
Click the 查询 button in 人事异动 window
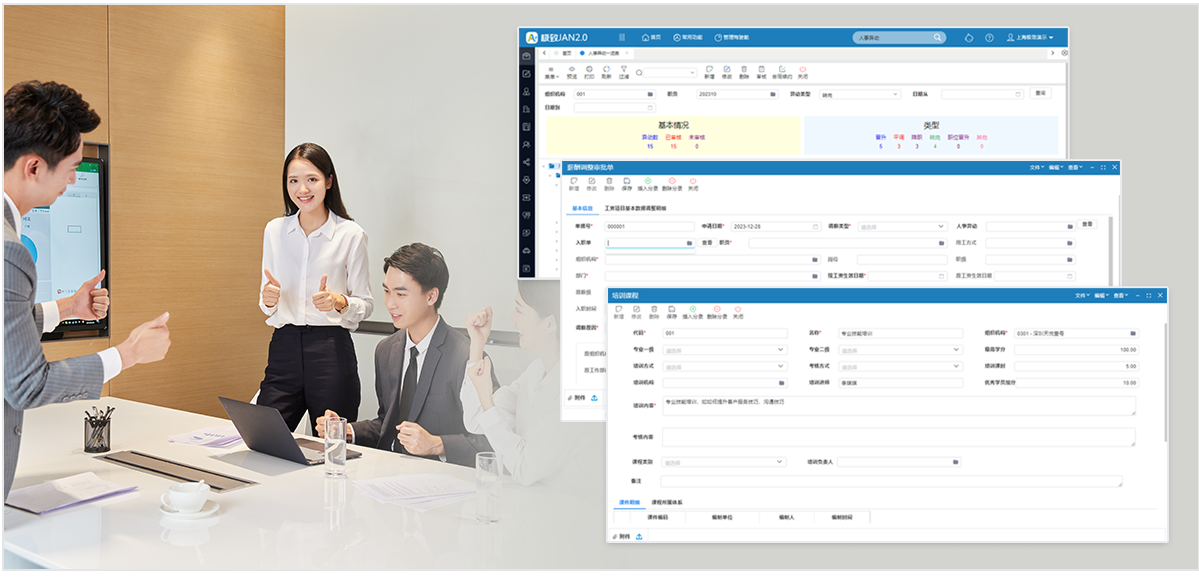point(1041,93)
